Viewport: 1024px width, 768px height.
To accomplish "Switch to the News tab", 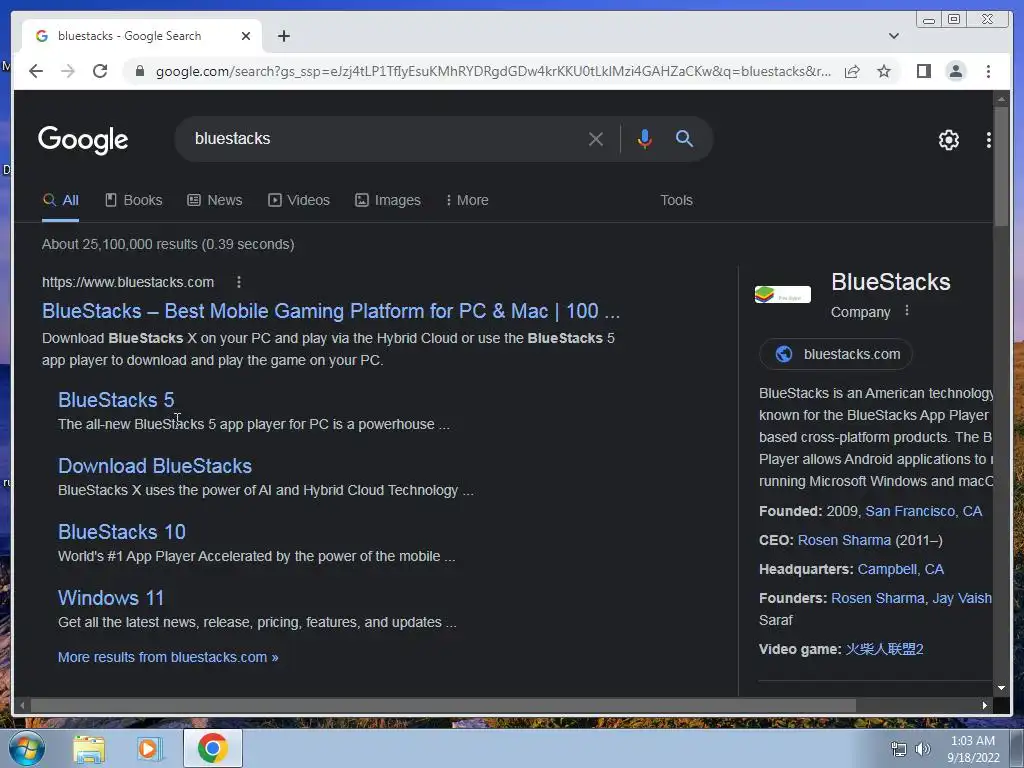I will coord(215,200).
